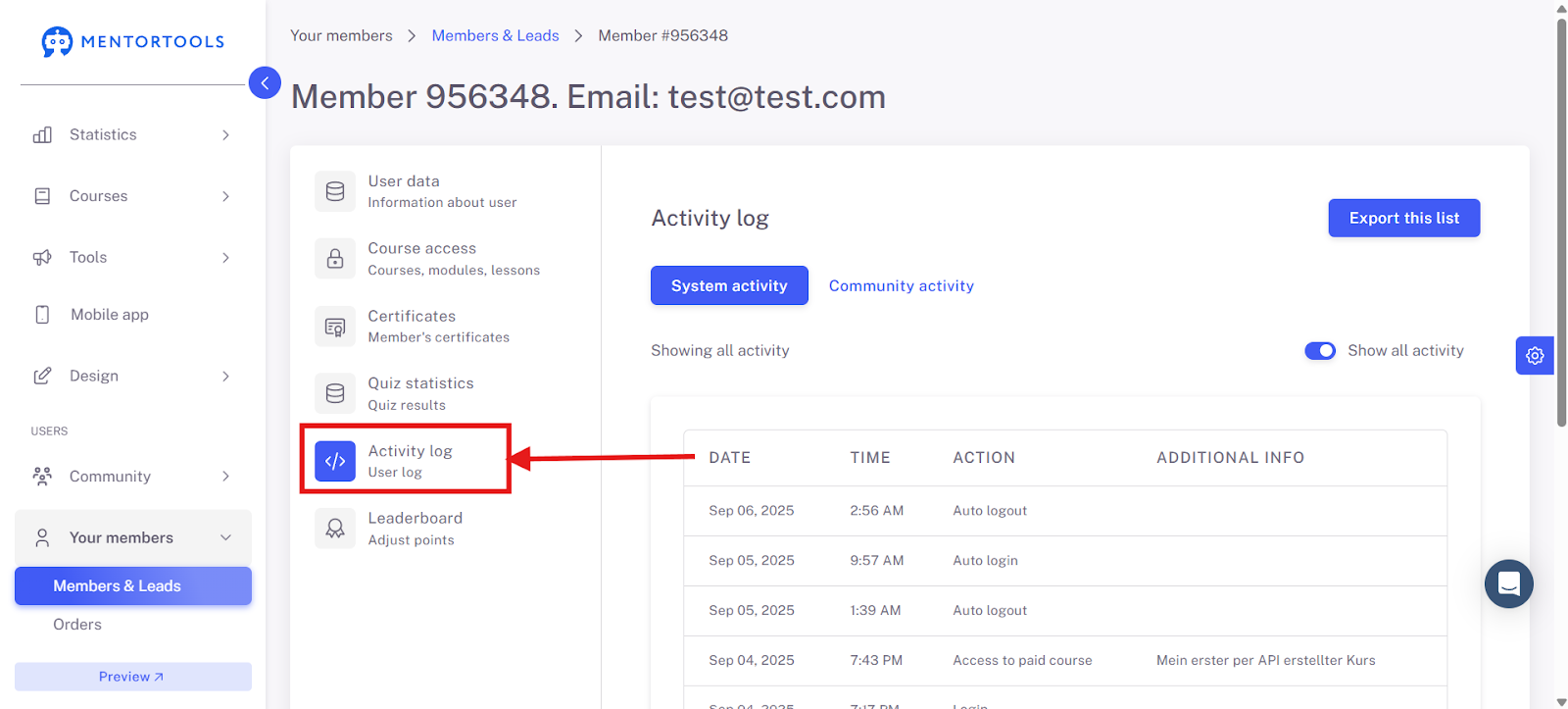Open the blue settings gear panel

(x=1535, y=356)
